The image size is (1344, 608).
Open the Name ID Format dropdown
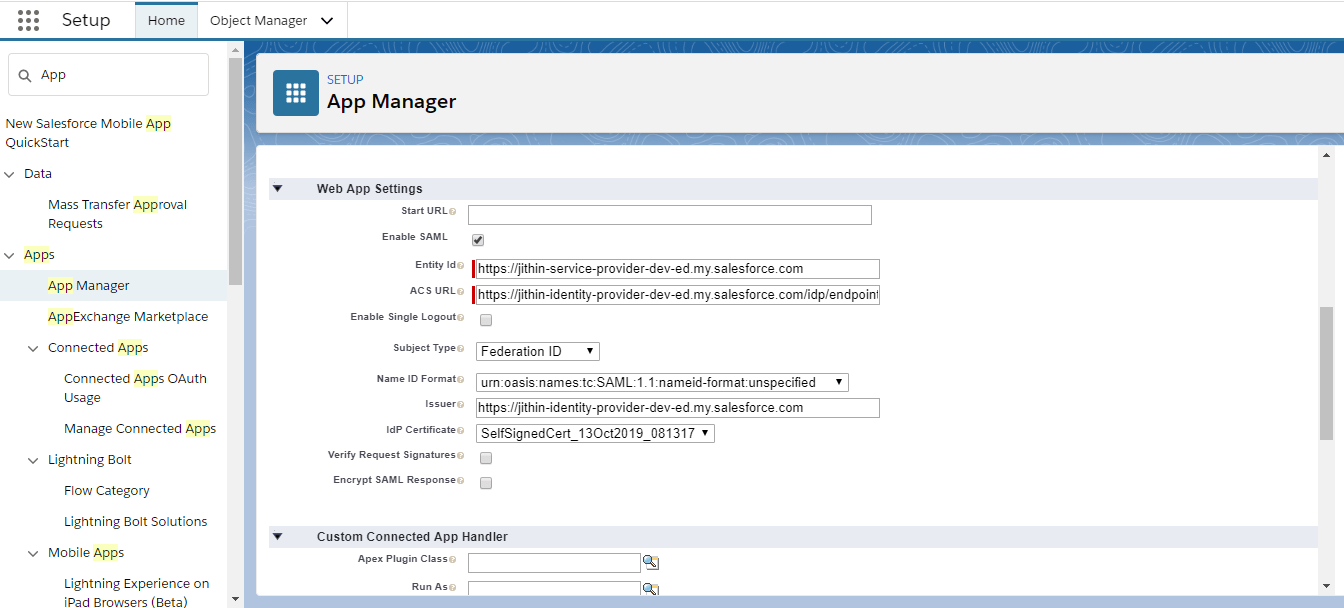662,382
